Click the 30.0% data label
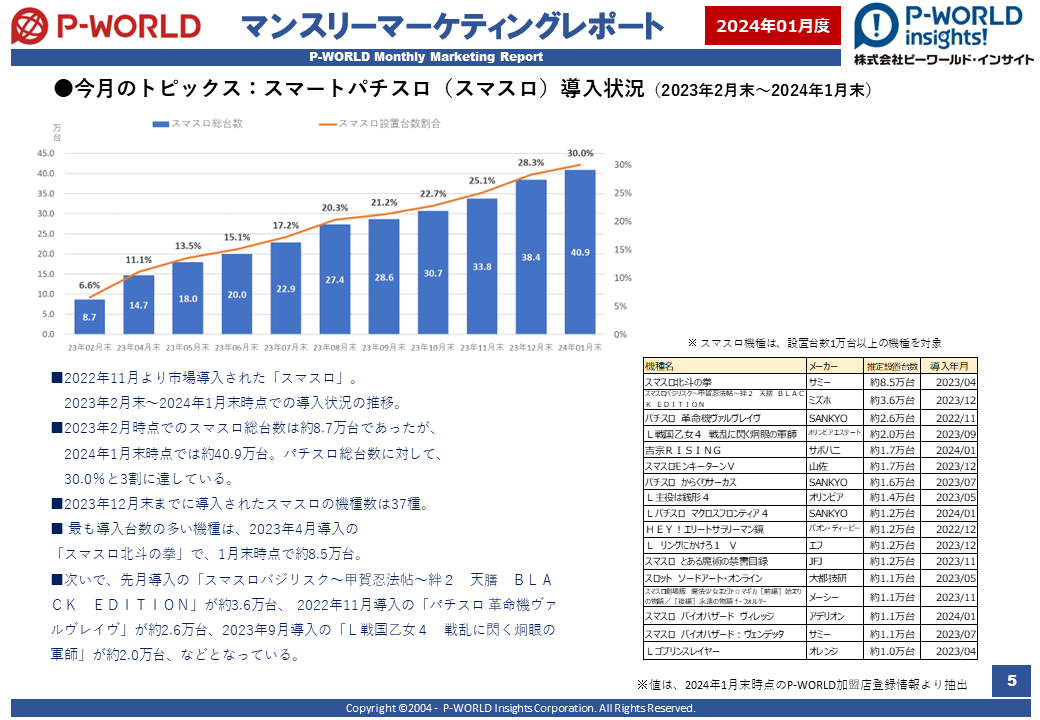The image size is (1040, 720). point(580,153)
